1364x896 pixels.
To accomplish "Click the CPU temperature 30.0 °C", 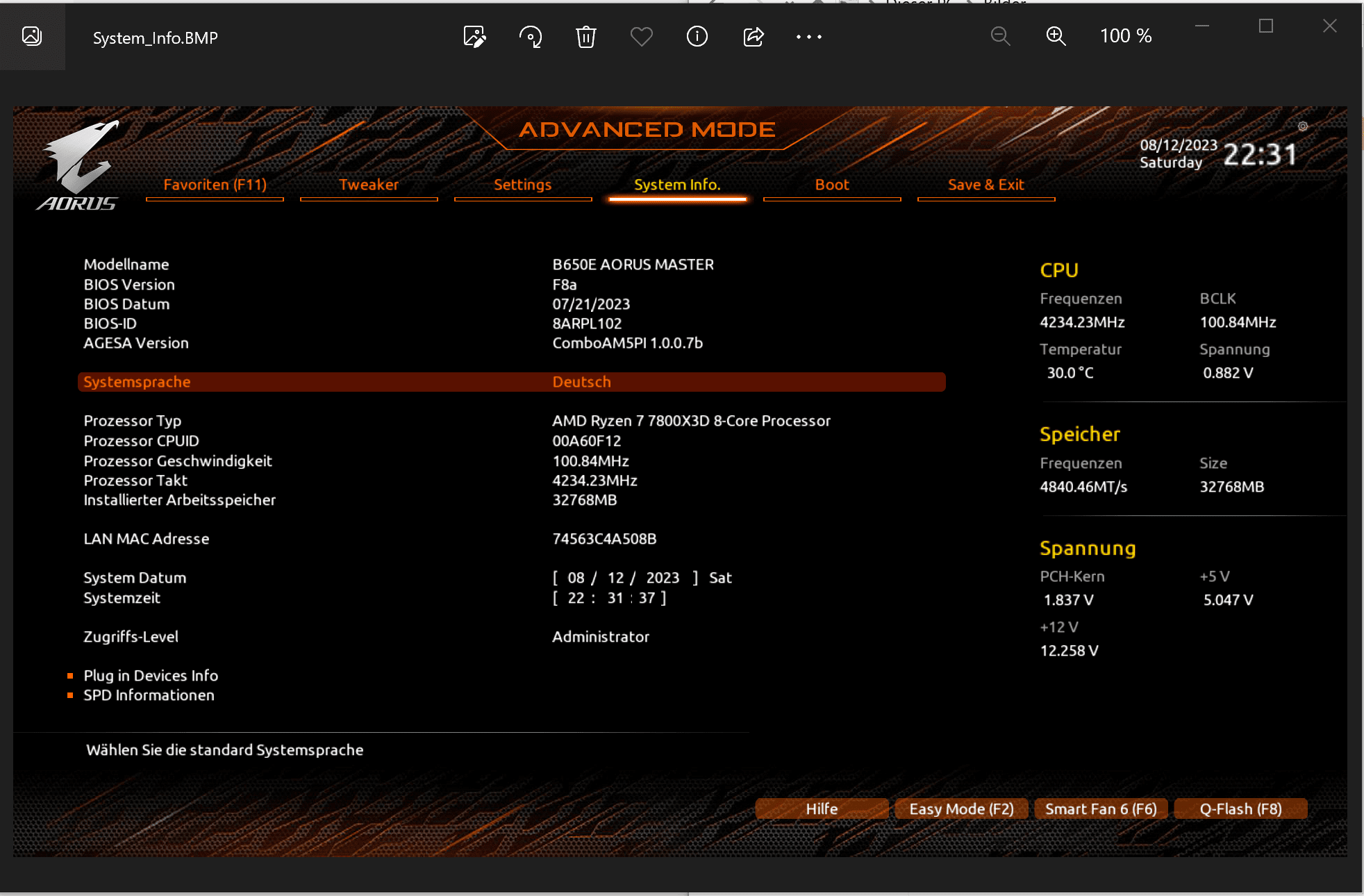I will click(x=1070, y=373).
